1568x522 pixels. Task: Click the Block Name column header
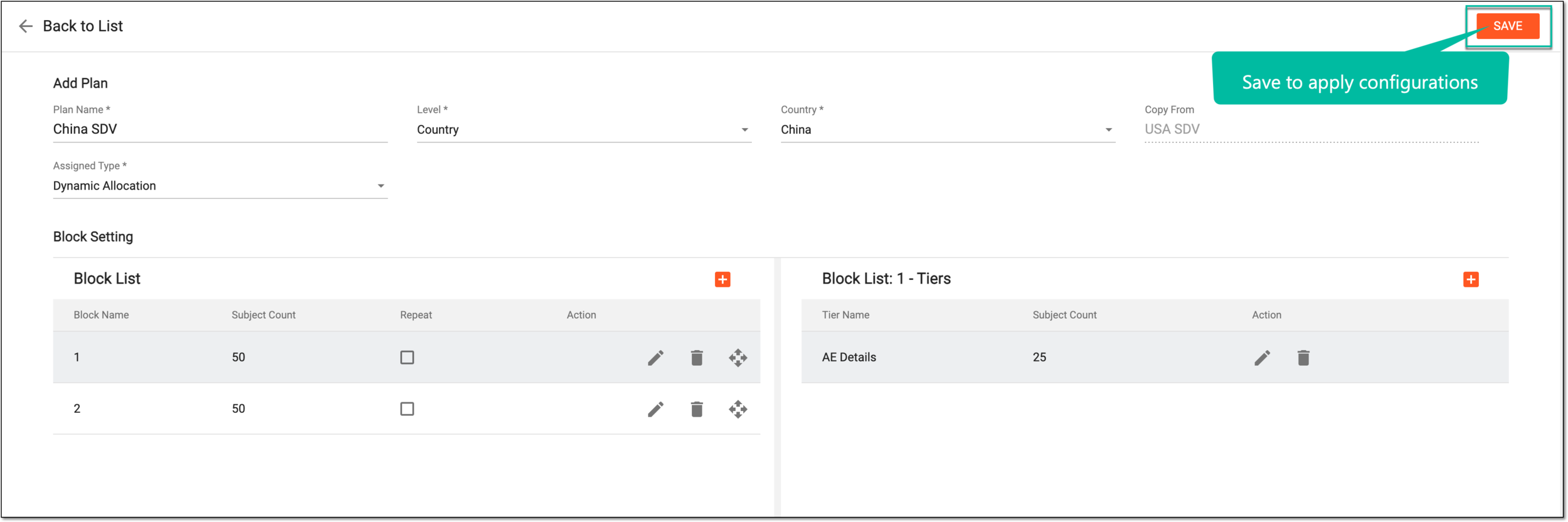click(101, 315)
